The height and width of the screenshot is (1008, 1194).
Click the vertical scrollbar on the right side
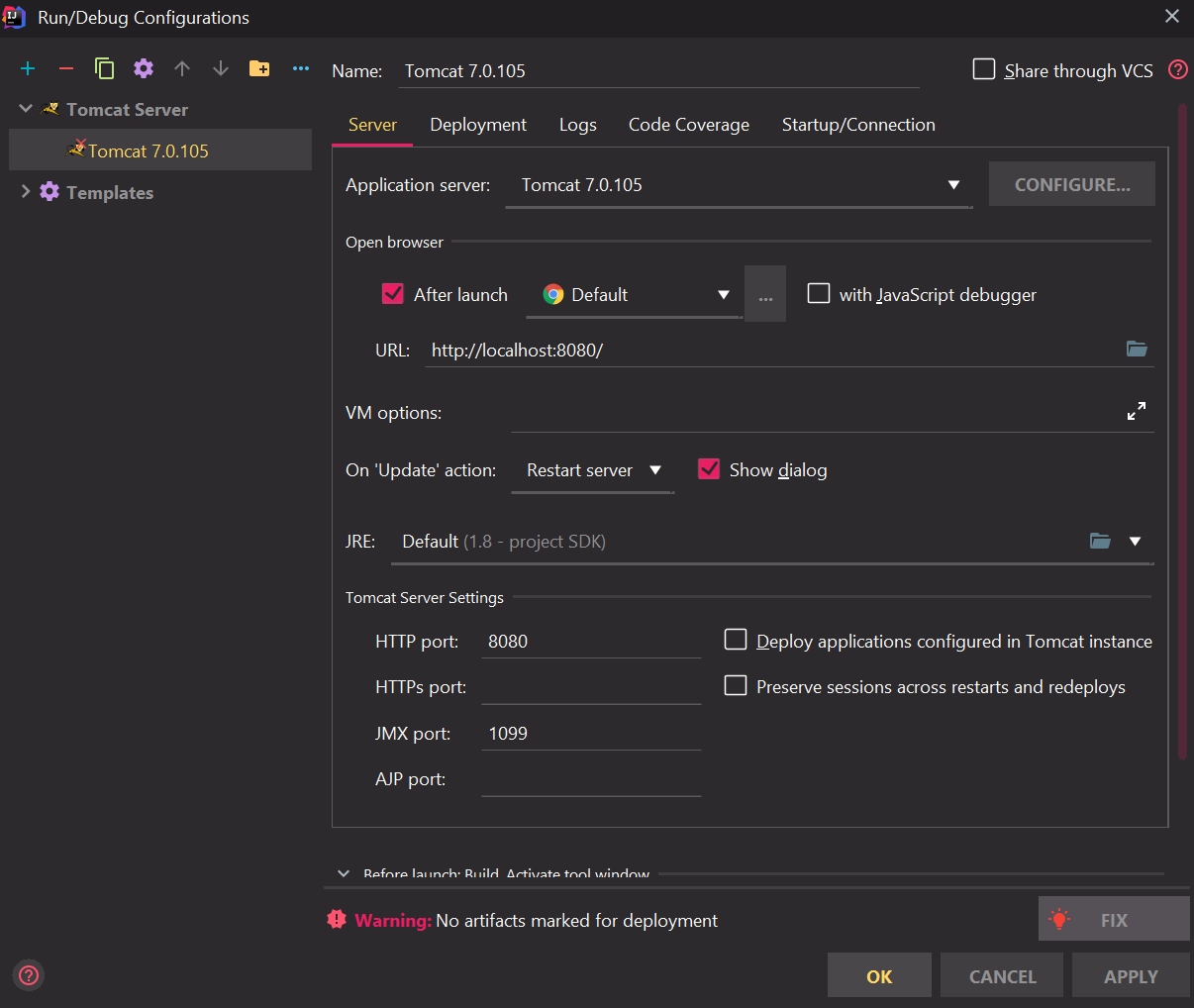pos(1182,431)
